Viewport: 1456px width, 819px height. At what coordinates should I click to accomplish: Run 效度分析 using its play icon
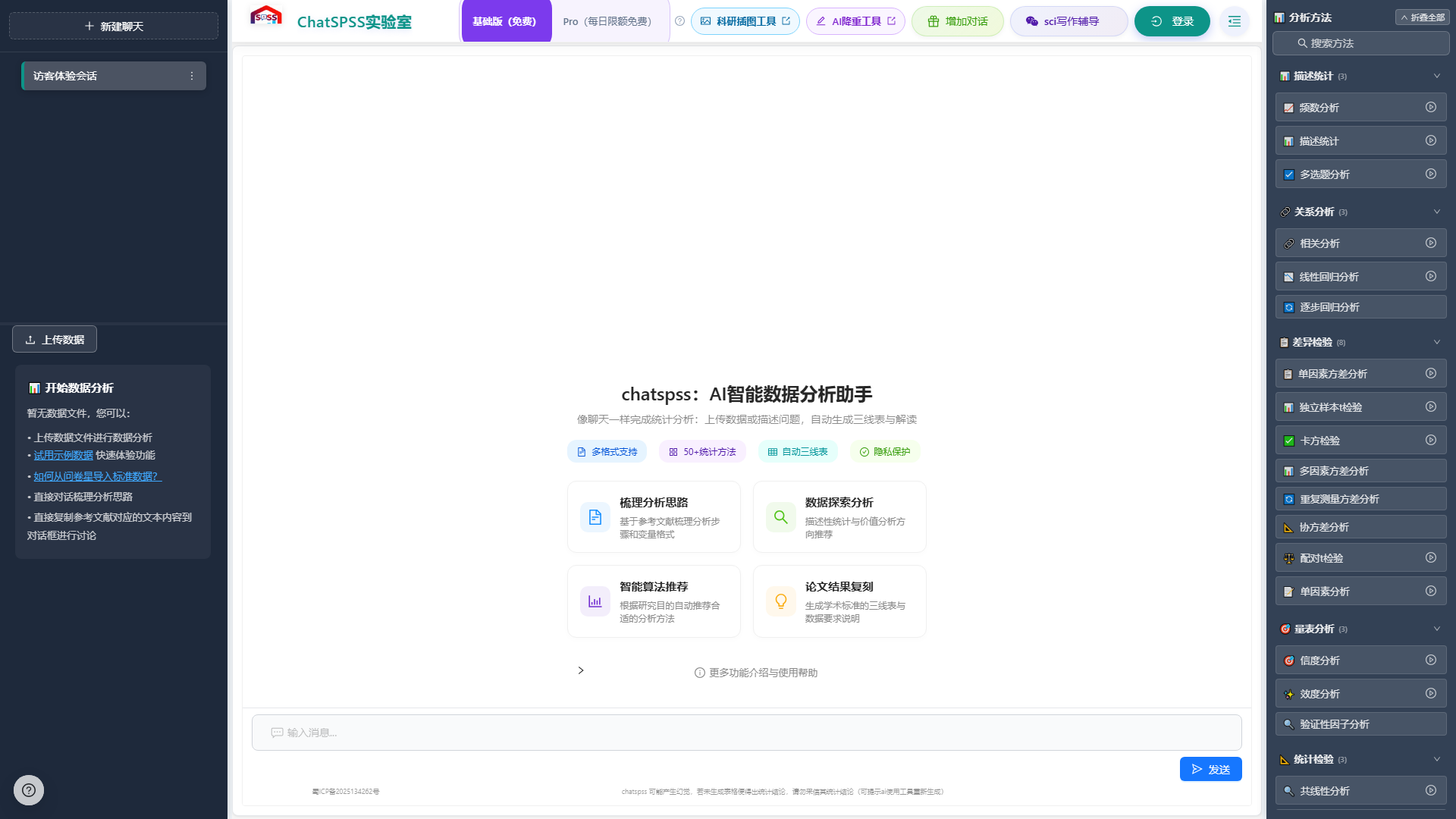pos(1430,694)
